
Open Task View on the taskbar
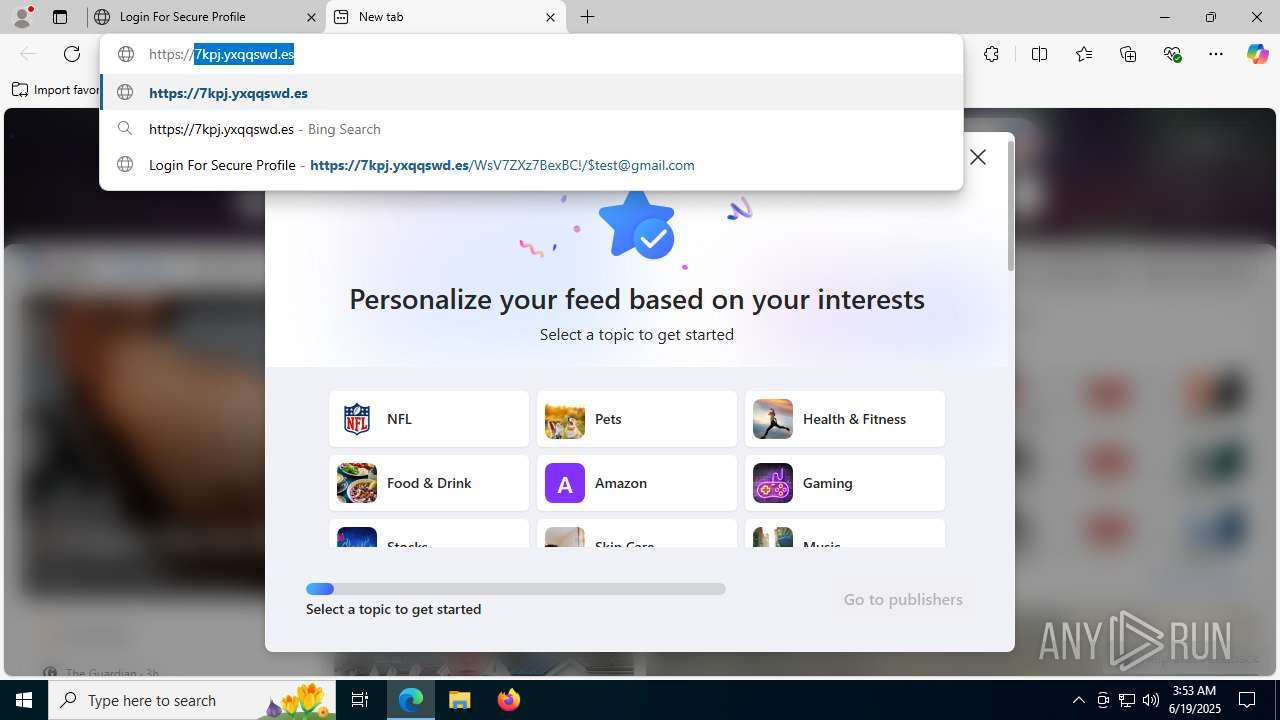pos(360,700)
